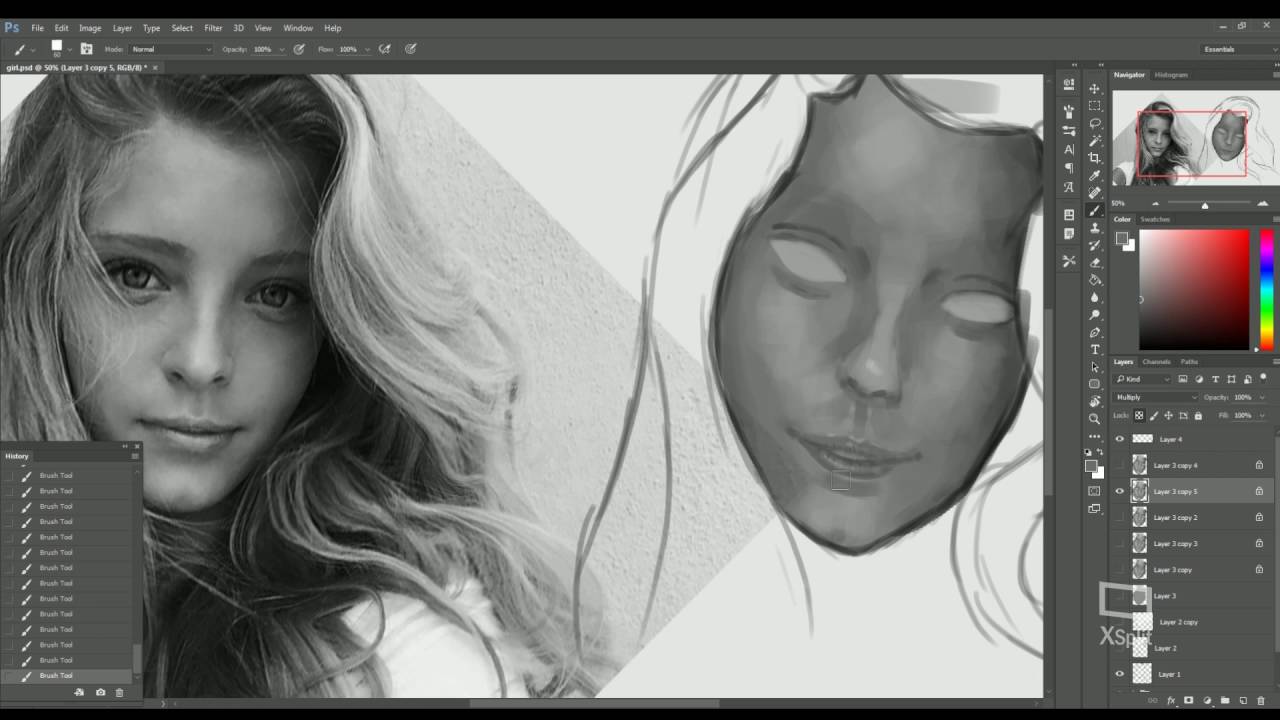The width and height of the screenshot is (1280, 720).
Task: Open the Image menu
Action: 90,28
